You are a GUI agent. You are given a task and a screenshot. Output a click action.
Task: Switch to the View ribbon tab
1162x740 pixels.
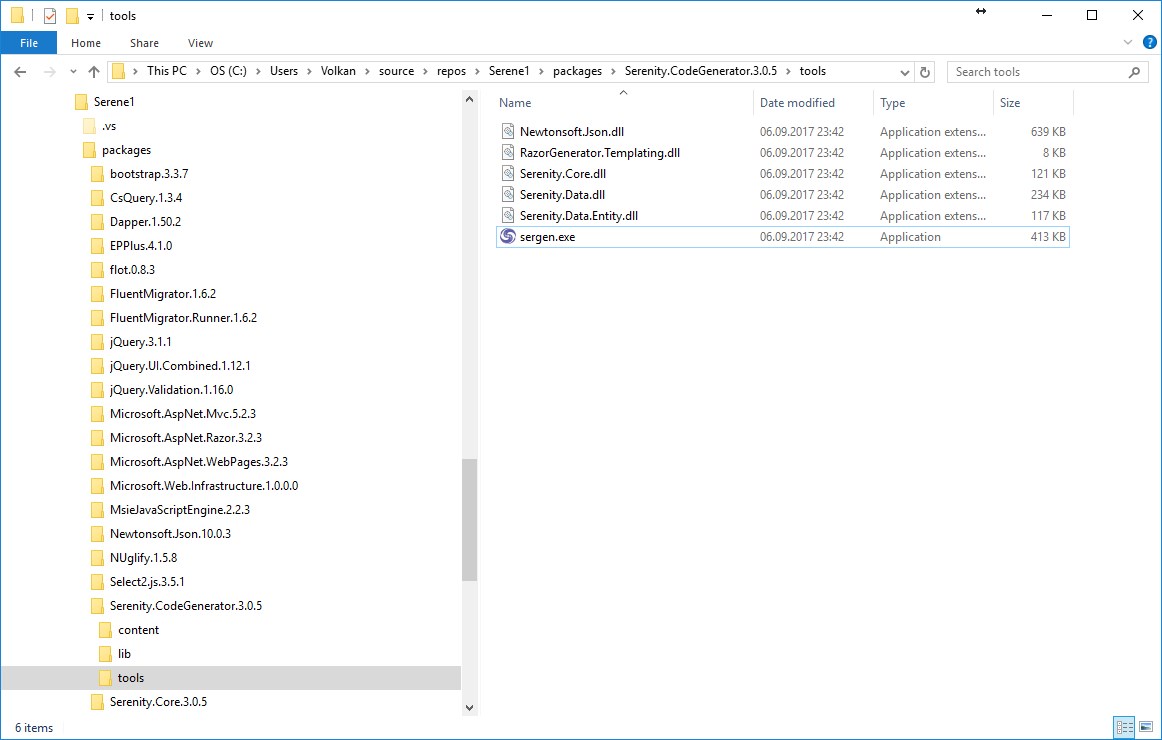pos(200,43)
